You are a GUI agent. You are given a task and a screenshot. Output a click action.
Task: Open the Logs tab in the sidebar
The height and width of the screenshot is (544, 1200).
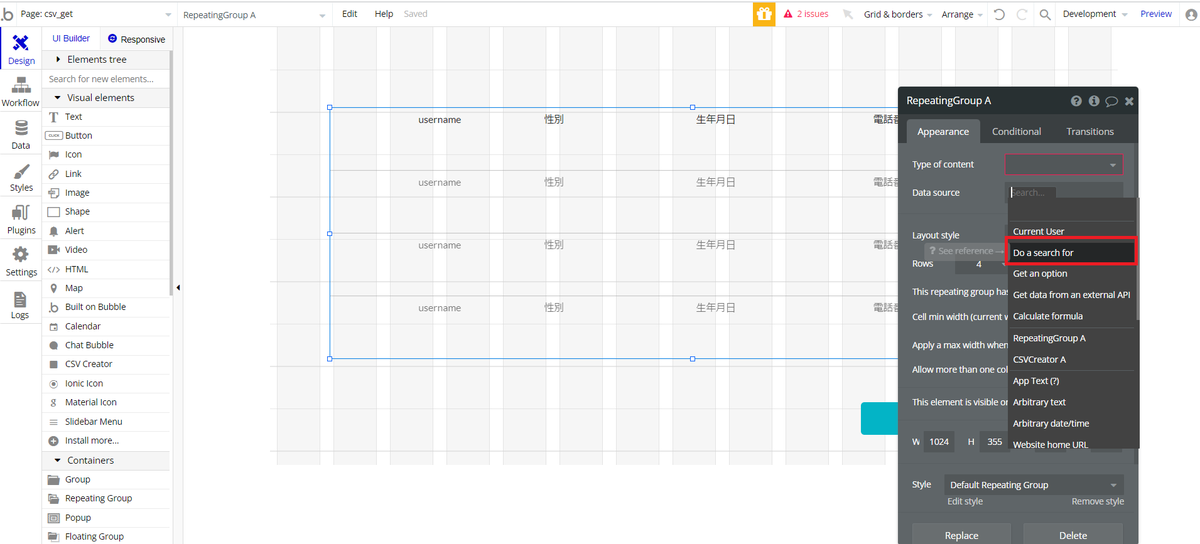[x=21, y=305]
